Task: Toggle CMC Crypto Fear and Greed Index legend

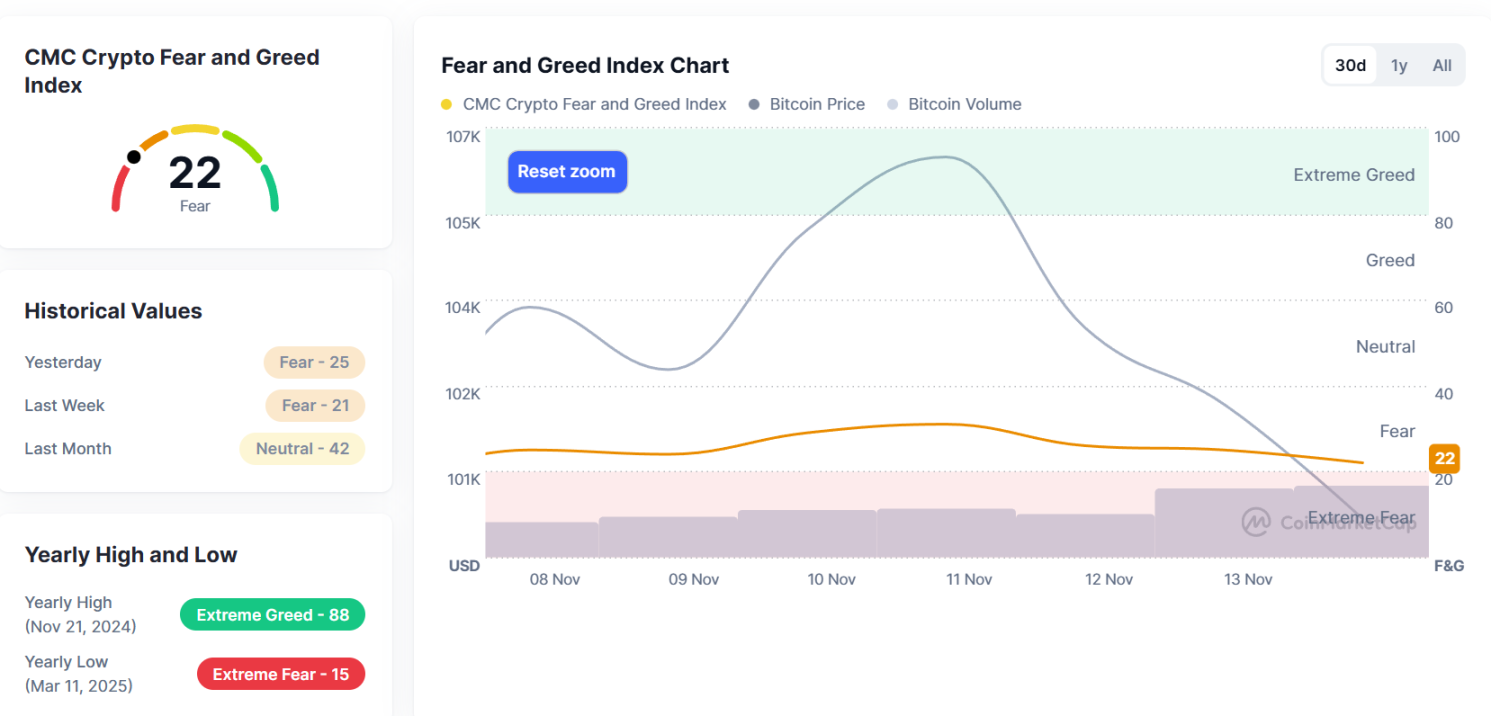Action: pyautogui.click(x=594, y=104)
